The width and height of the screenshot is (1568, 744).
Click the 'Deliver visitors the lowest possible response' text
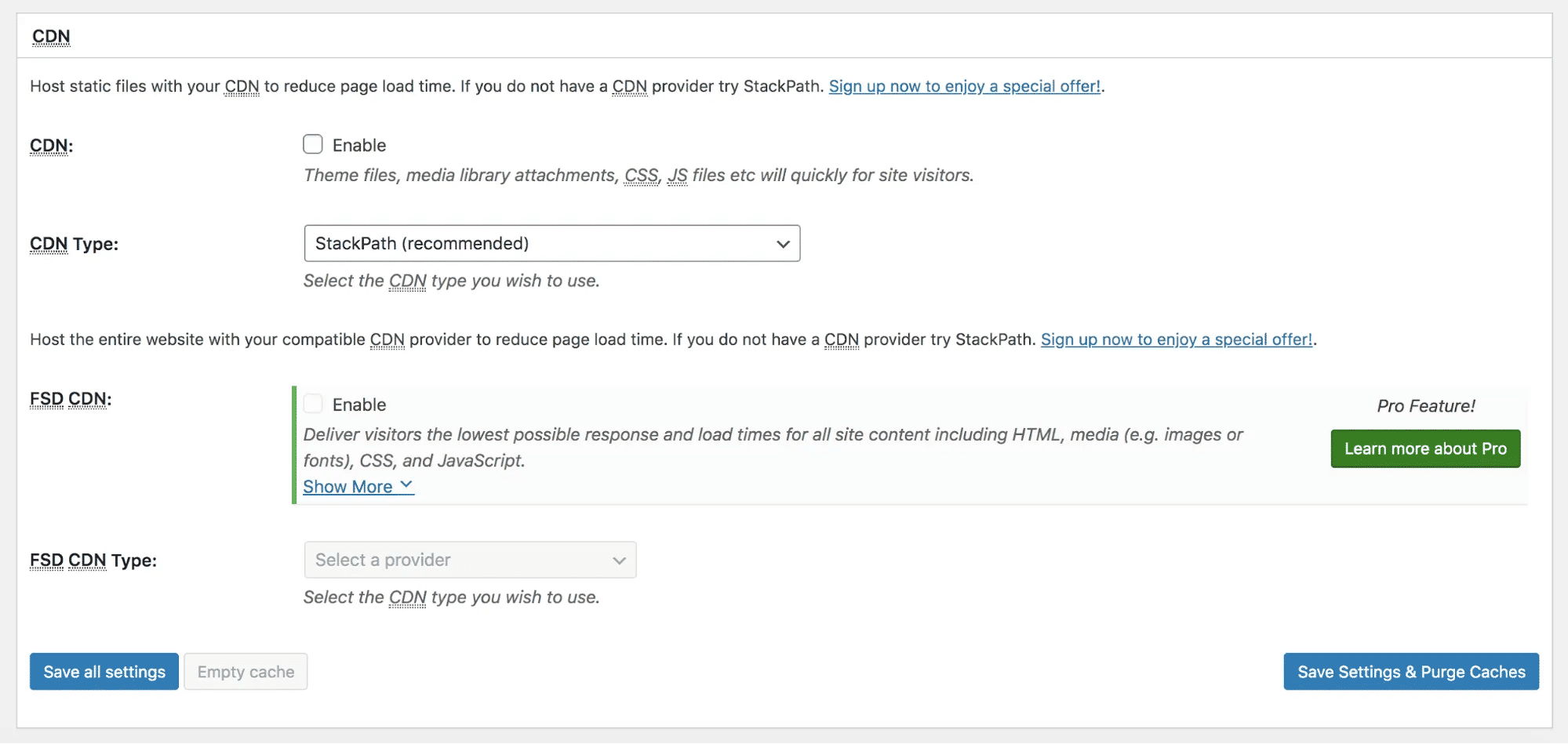coord(773,447)
